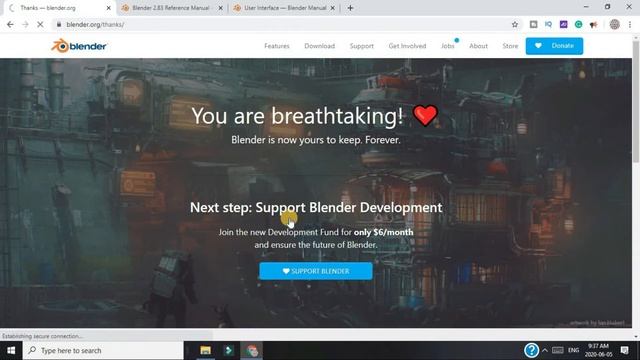This screenshot has width=640, height=360.
Task: Click the page vertical scrollbar
Action: point(636,102)
